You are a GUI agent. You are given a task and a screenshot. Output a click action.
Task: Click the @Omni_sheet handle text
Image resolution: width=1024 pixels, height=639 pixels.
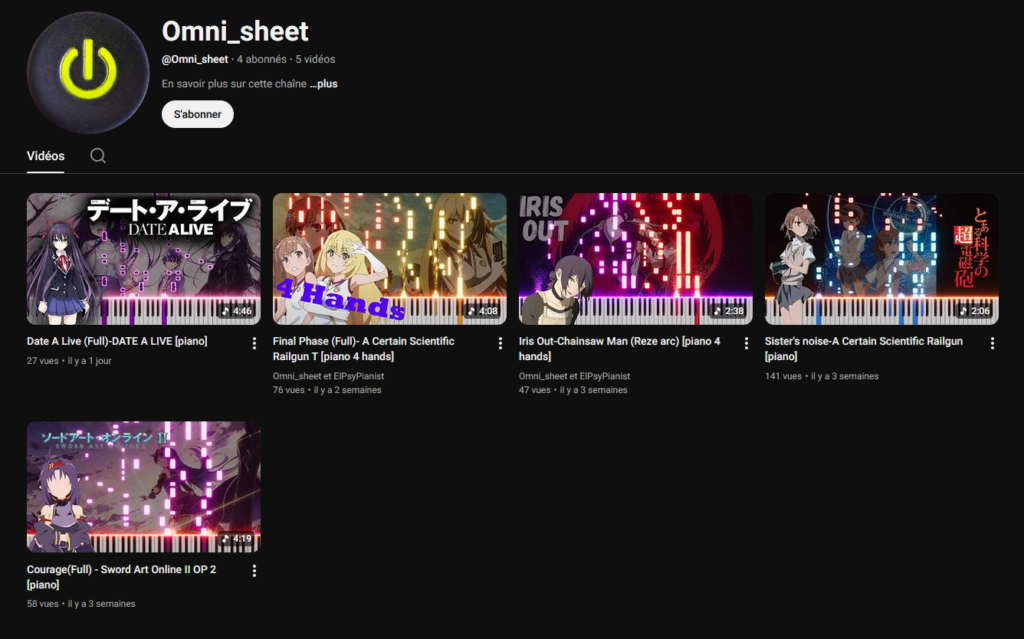click(x=195, y=59)
